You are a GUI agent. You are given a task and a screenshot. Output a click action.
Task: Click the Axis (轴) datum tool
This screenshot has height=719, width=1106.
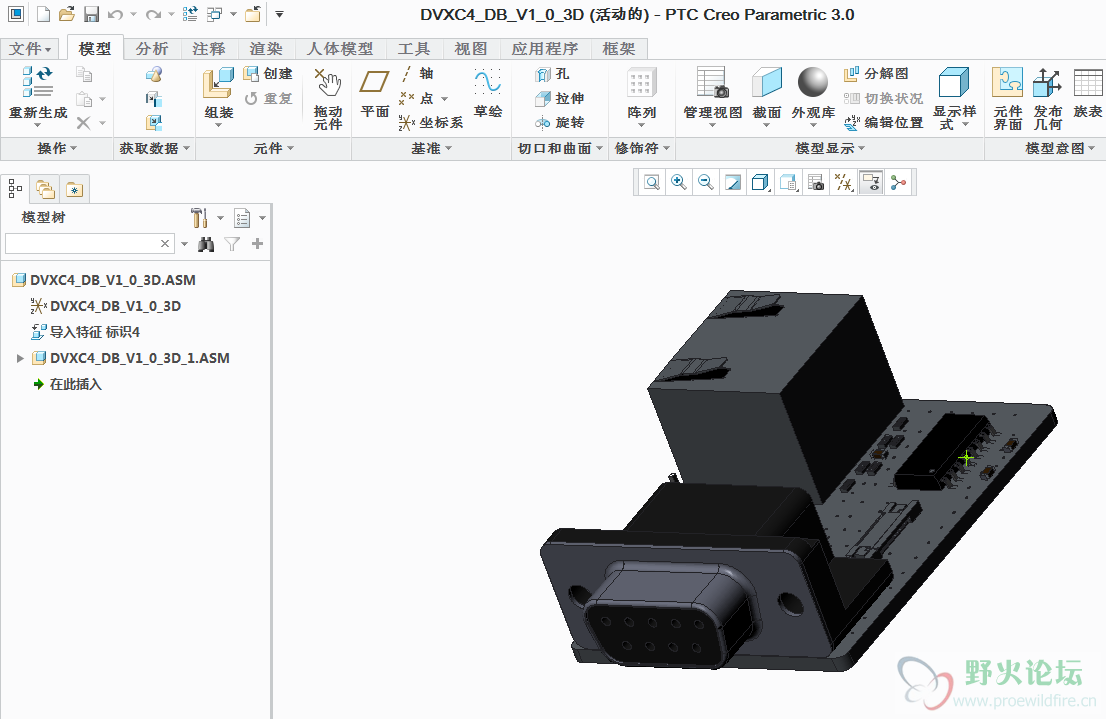[418, 73]
